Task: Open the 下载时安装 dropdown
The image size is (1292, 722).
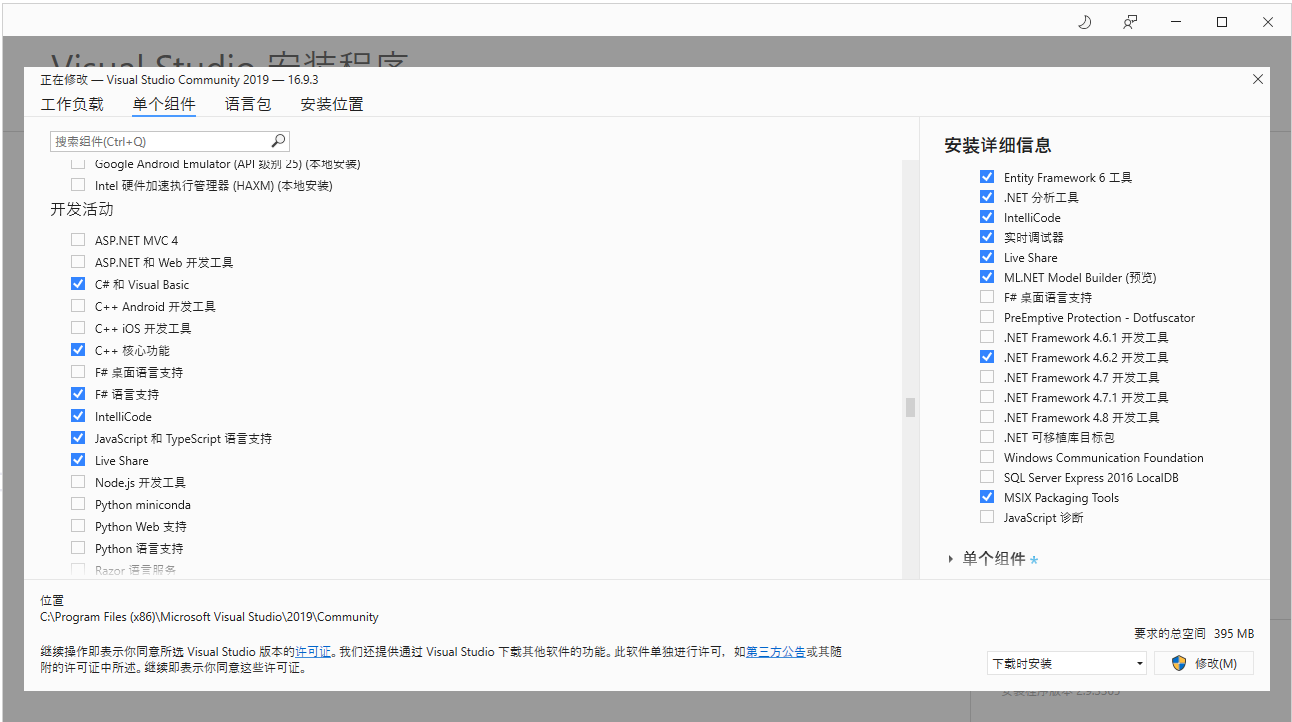Action: 1066,663
